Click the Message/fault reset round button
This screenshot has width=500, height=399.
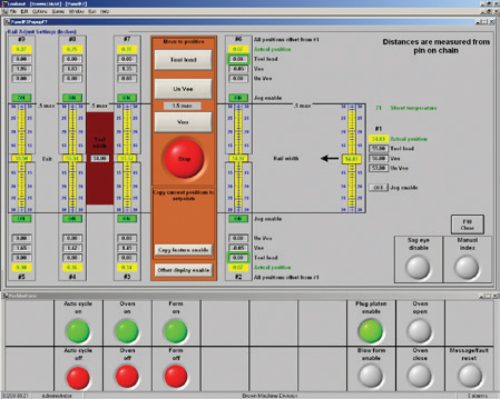pyautogui.click(x=469, y=376)
